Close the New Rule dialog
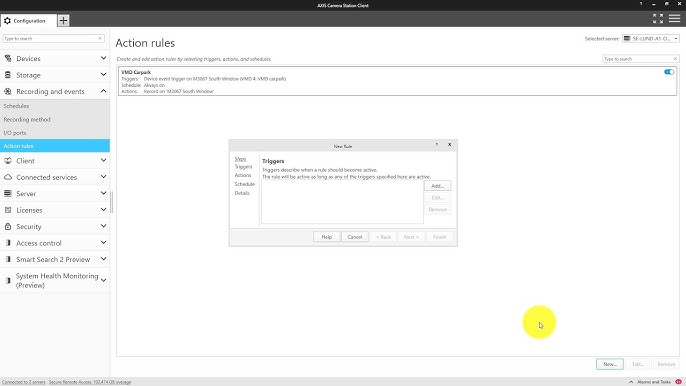 [449, 145]
